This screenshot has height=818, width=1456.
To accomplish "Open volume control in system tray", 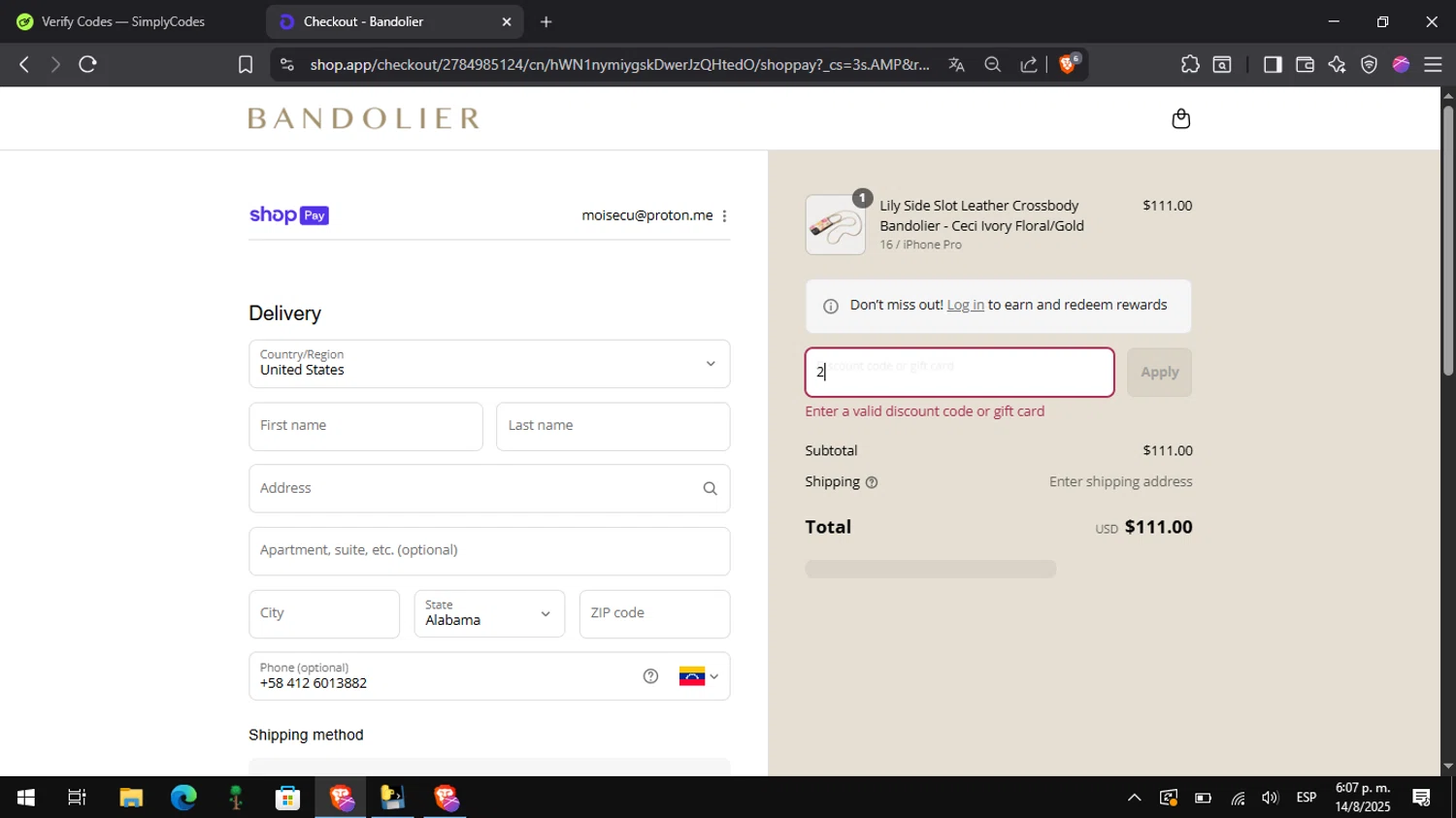I will [1270, 798].
